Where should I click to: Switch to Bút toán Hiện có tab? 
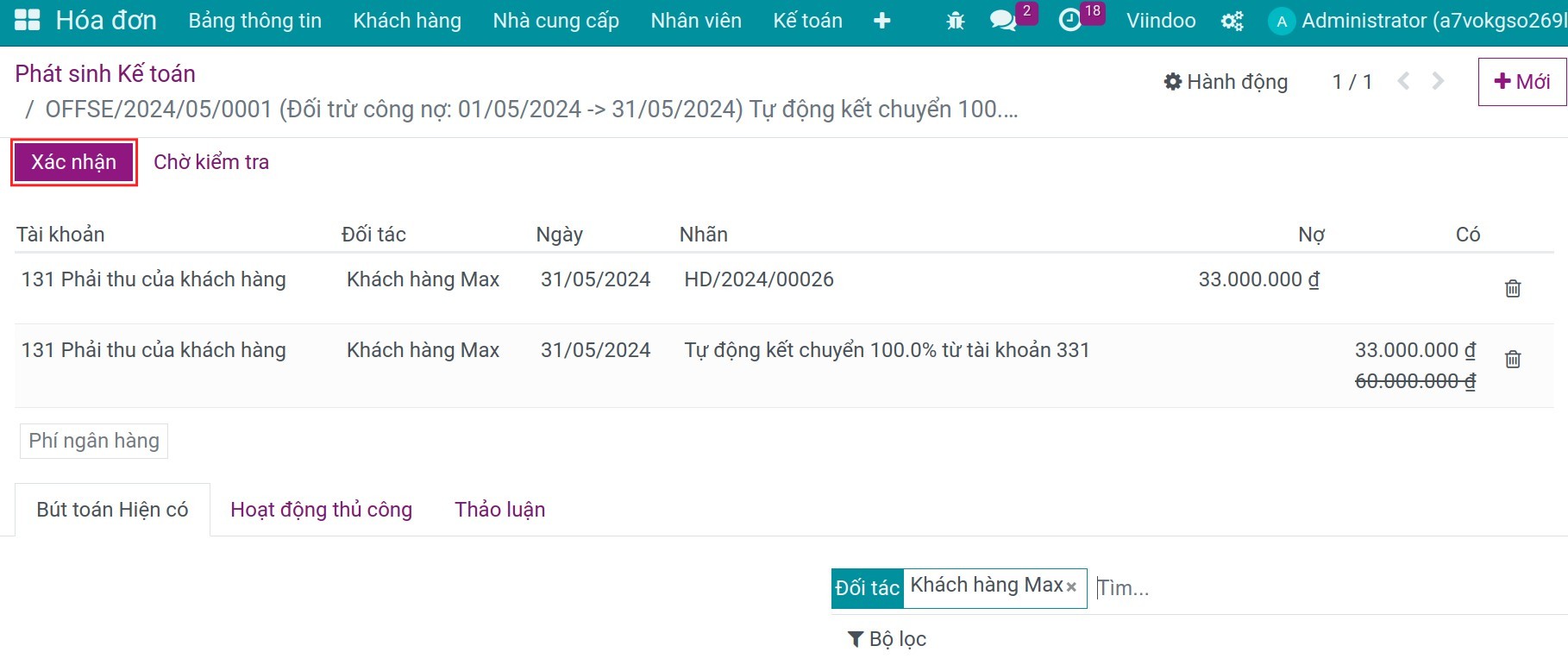point(112,510)
